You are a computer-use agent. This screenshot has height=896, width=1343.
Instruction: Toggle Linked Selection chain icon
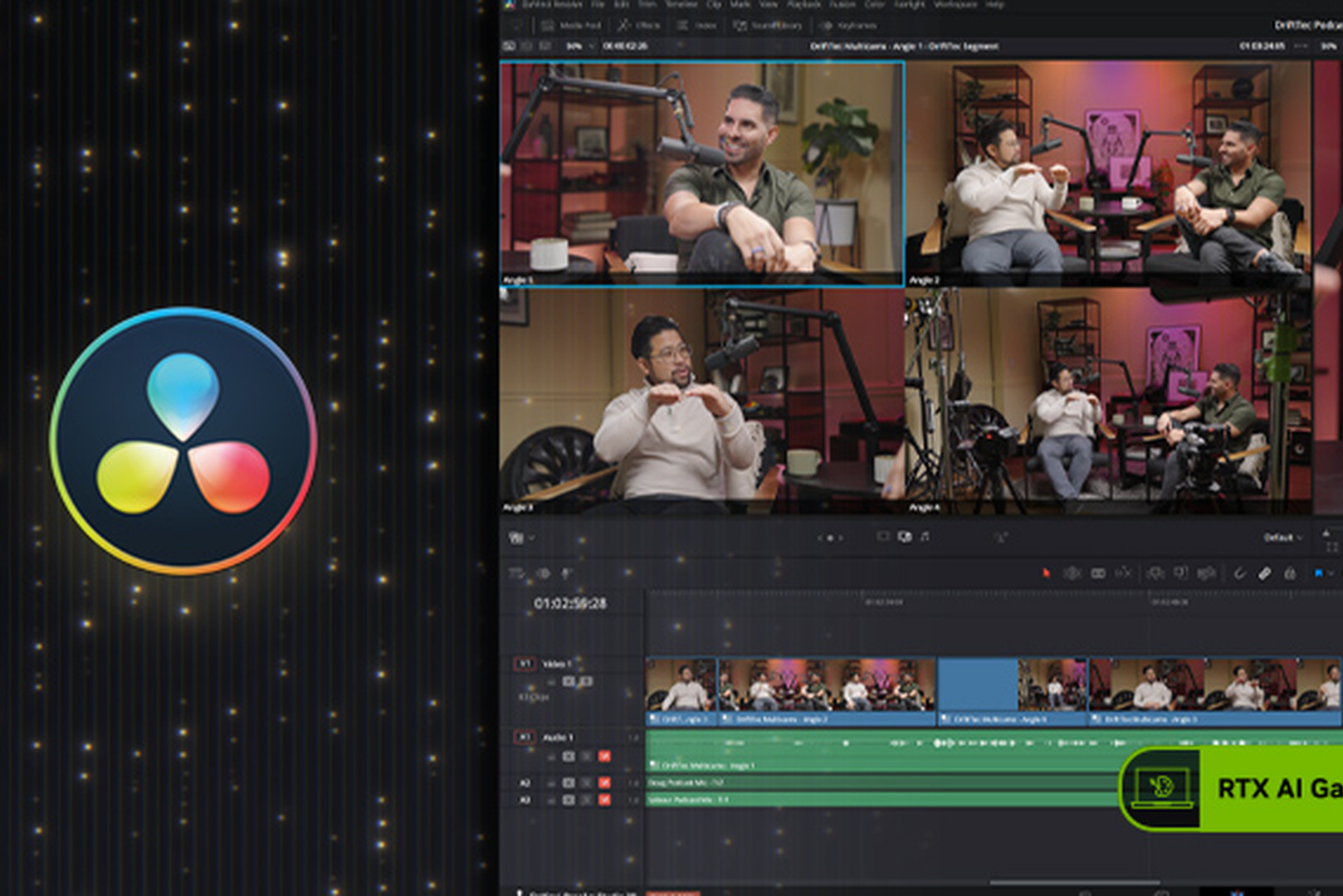tap(1264, 573)
